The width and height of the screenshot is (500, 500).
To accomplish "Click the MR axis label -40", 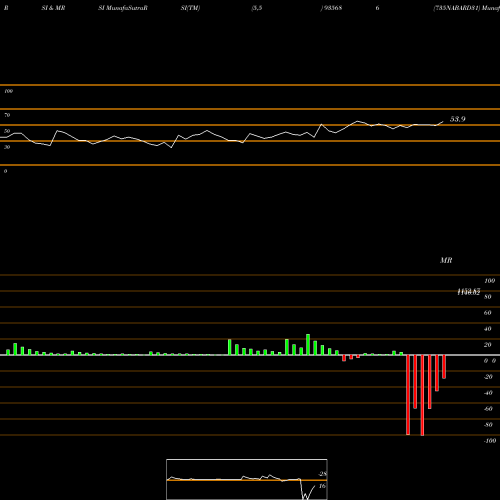I will 488,393.
